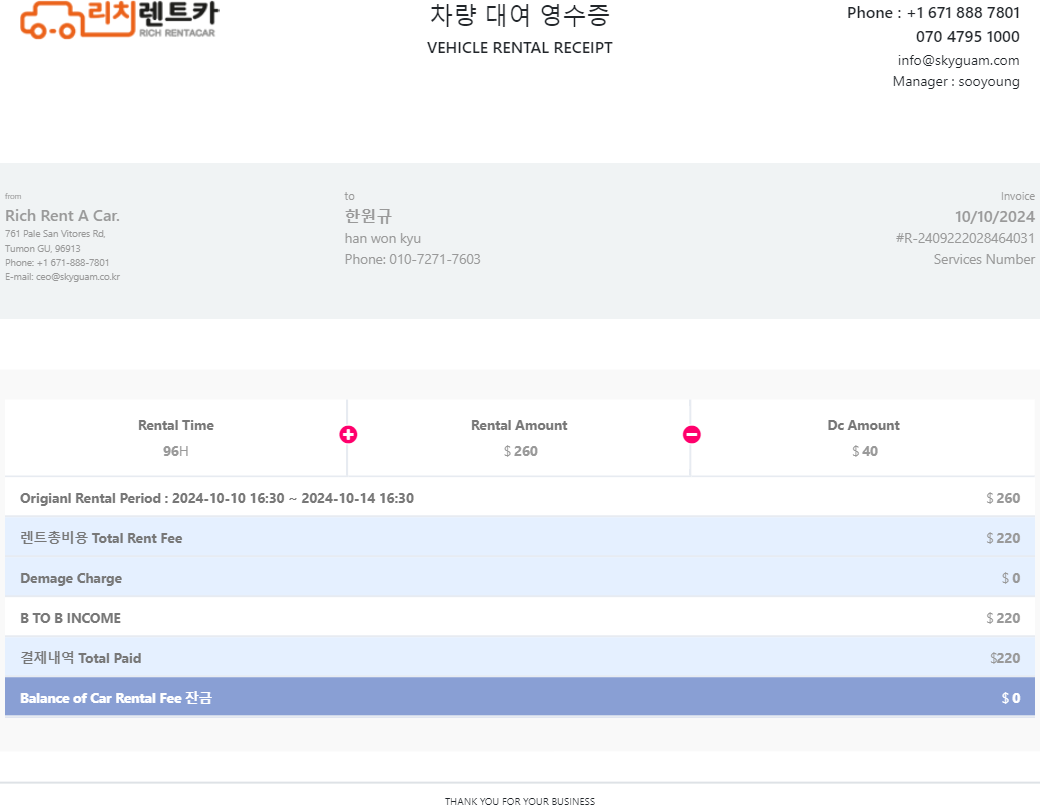The height and width of the screenshot is (809, 1040).
Task: Click the pink plus circle icon
Action: pos(348,434)
